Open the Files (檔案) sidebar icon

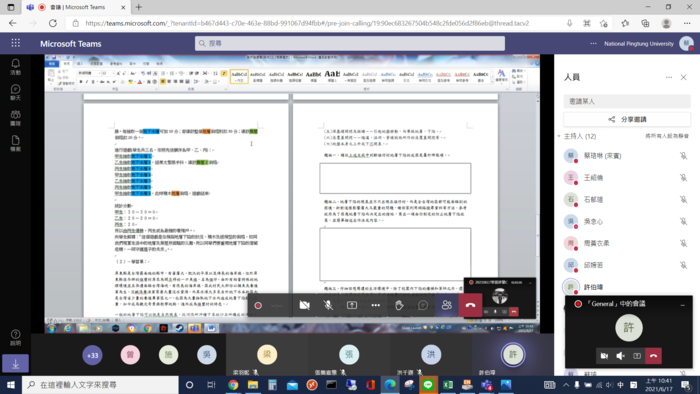coord(15,143)
